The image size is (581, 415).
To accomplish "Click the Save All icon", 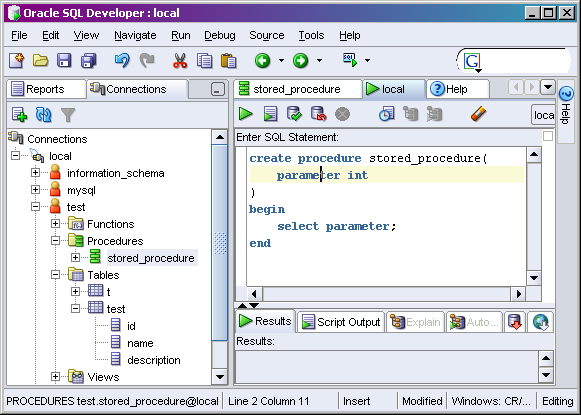I will click(x=88, y=60).
